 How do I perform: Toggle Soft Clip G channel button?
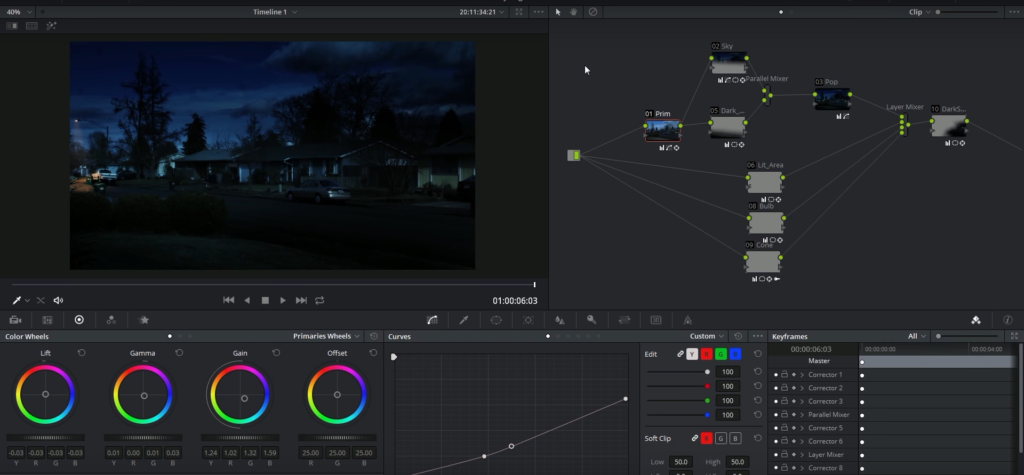[721, 438]
